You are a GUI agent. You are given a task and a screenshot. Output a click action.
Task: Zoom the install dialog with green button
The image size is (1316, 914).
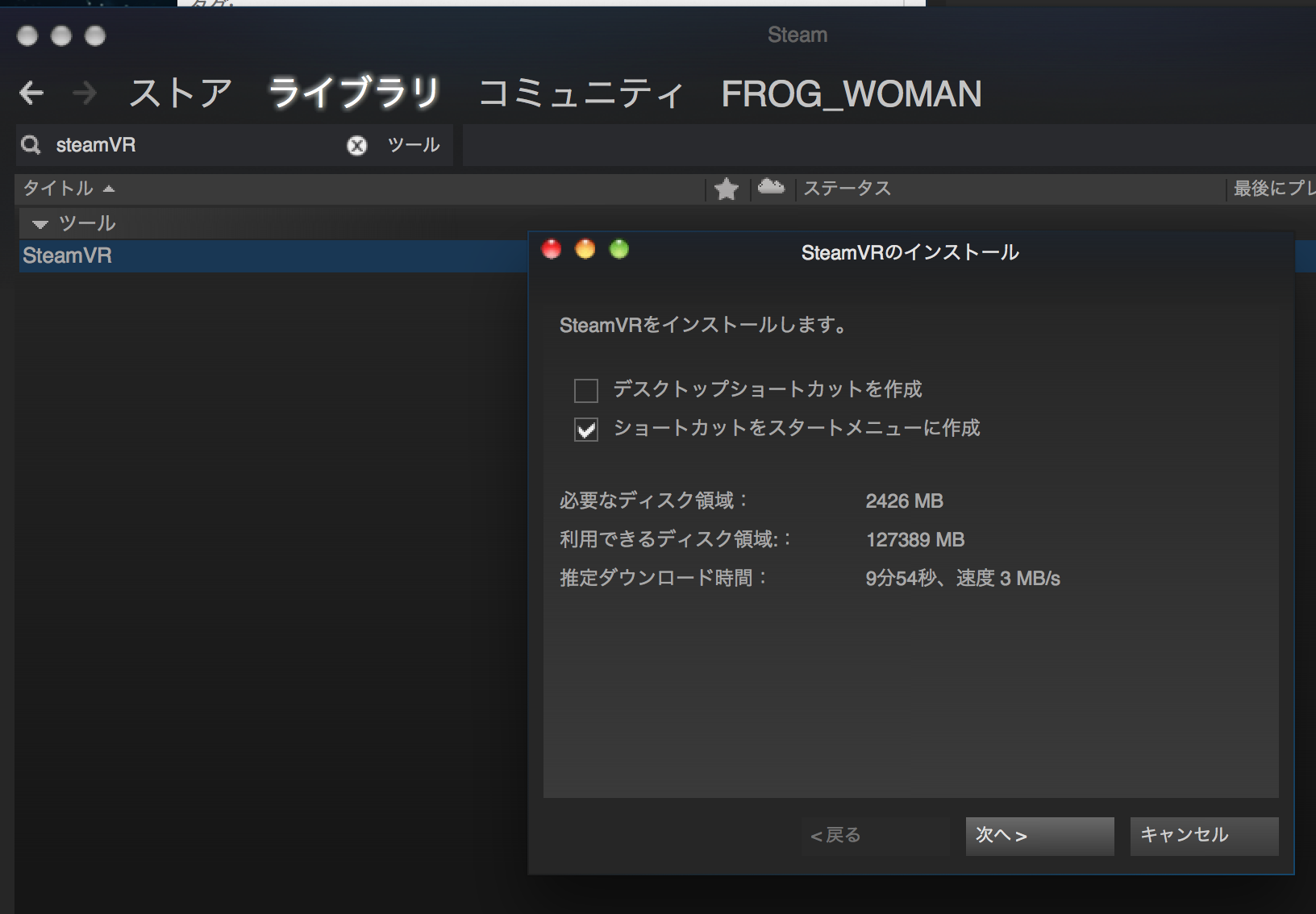[619, 250]
